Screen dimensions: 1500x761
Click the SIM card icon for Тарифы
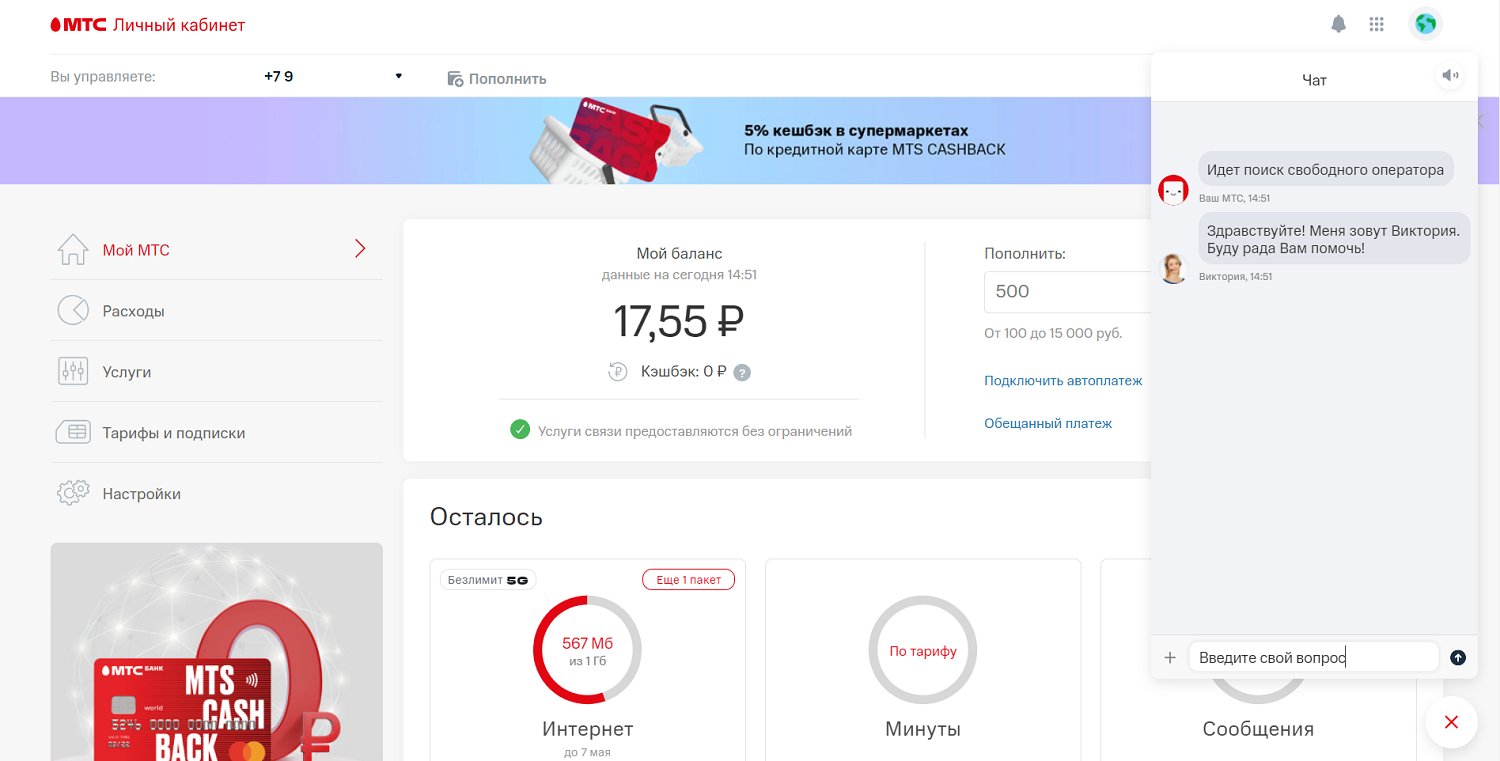coord(73,433)
